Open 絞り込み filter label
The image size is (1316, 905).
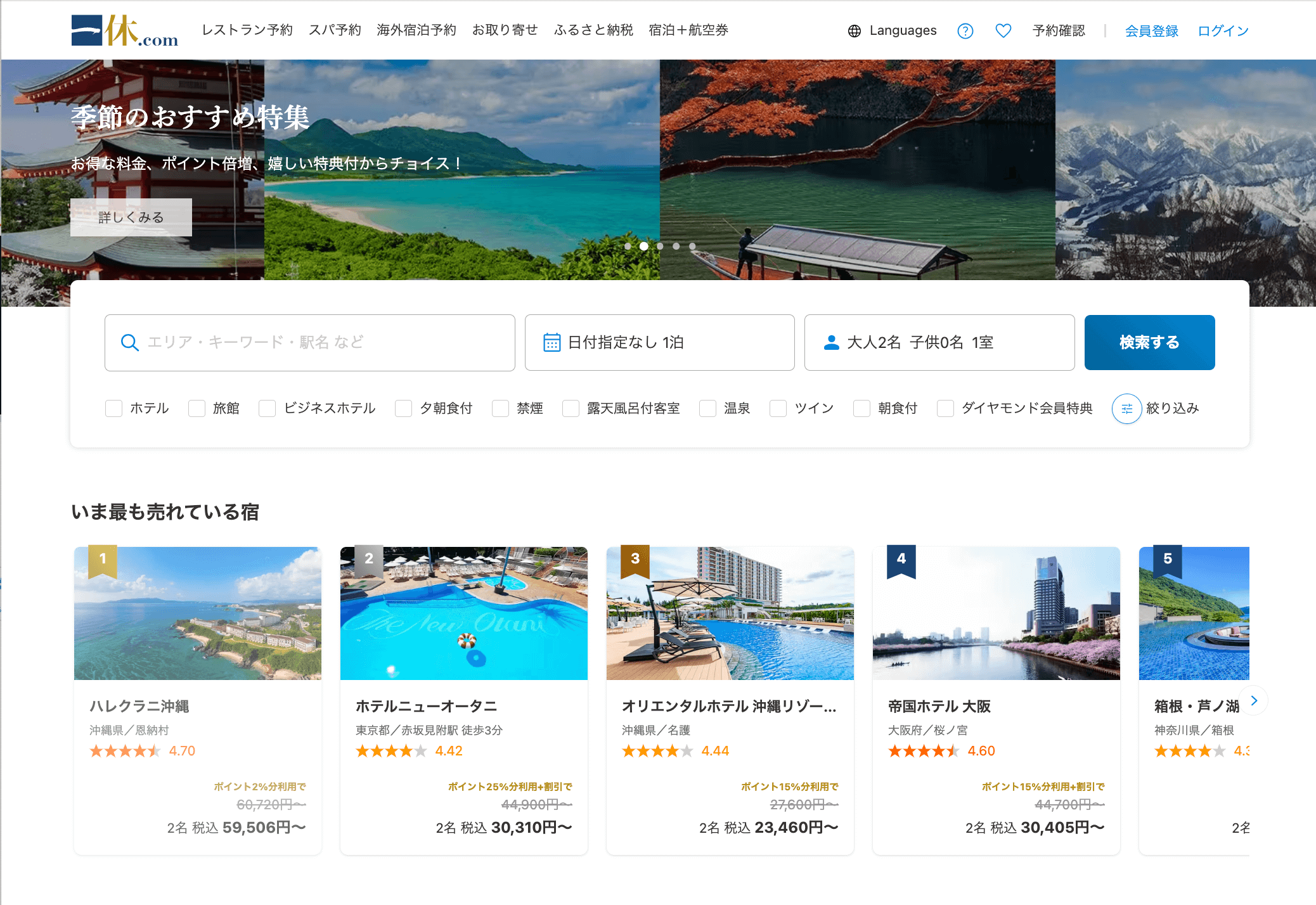point(1173,409)
